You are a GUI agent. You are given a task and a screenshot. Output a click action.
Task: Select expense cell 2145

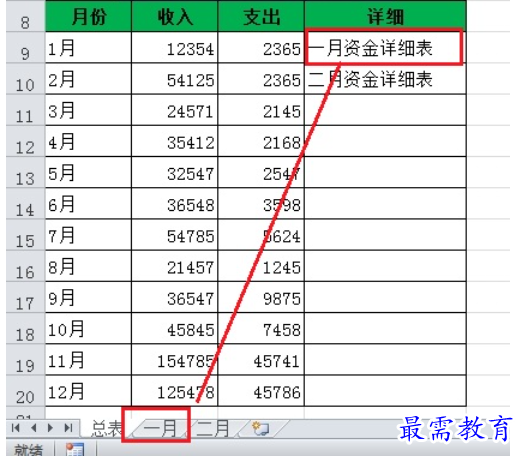click(x=261, y=110)
